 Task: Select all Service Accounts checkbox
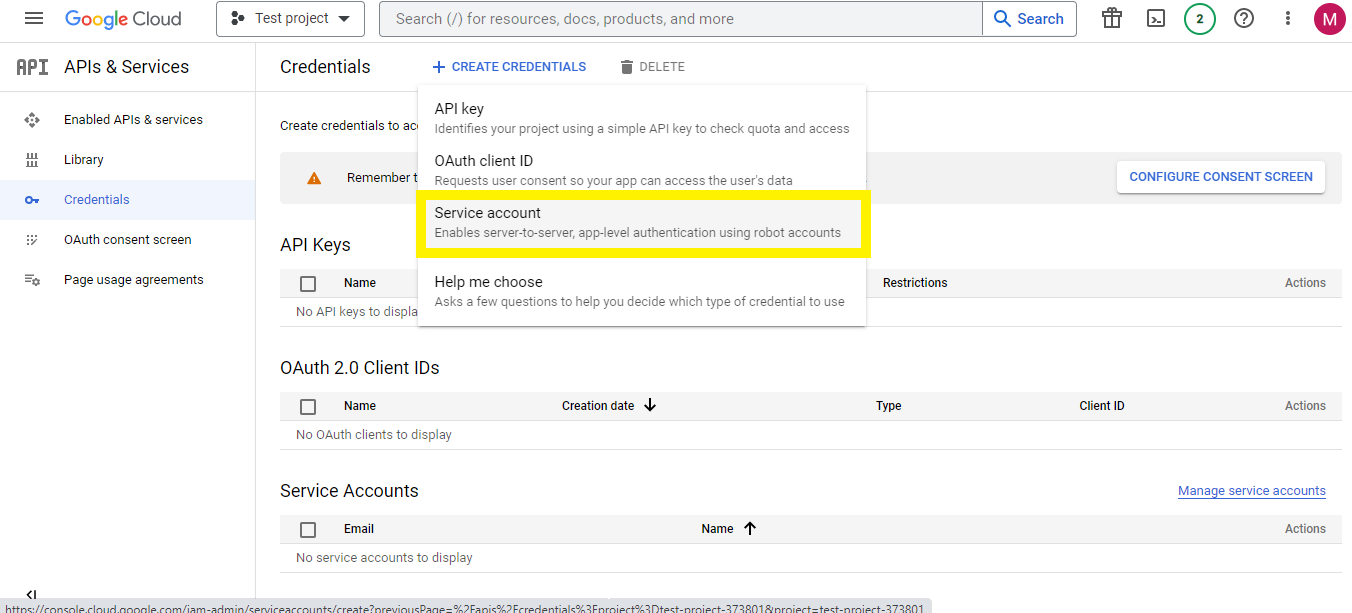tap(308, 528)
